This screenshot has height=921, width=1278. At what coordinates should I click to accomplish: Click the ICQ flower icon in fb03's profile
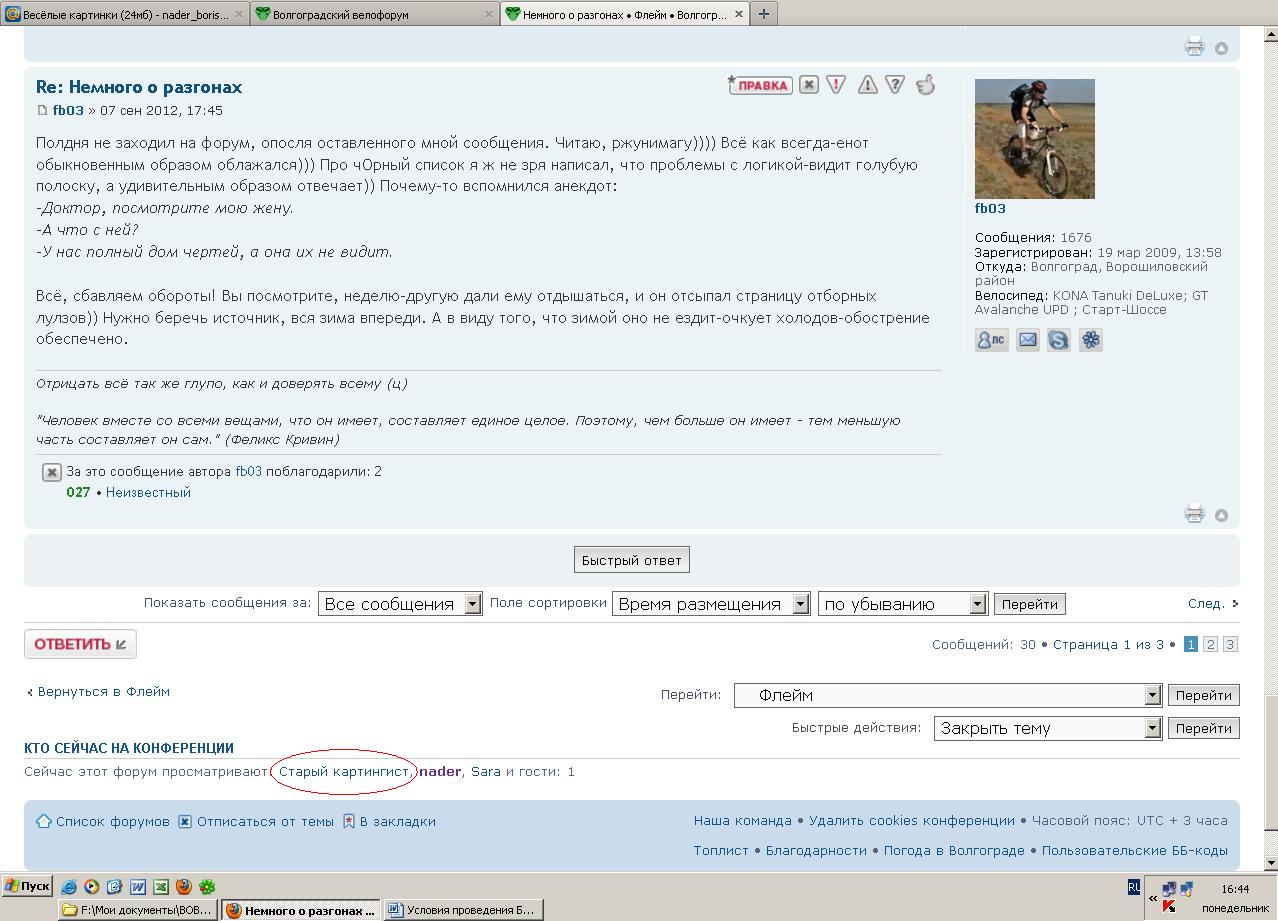[x=1090, y=340]
